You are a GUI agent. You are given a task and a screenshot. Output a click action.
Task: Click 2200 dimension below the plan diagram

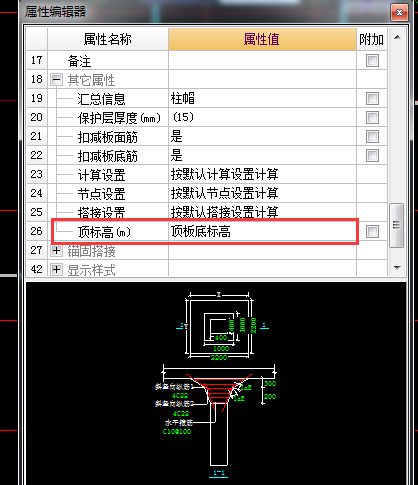click(x=219, y=358)
